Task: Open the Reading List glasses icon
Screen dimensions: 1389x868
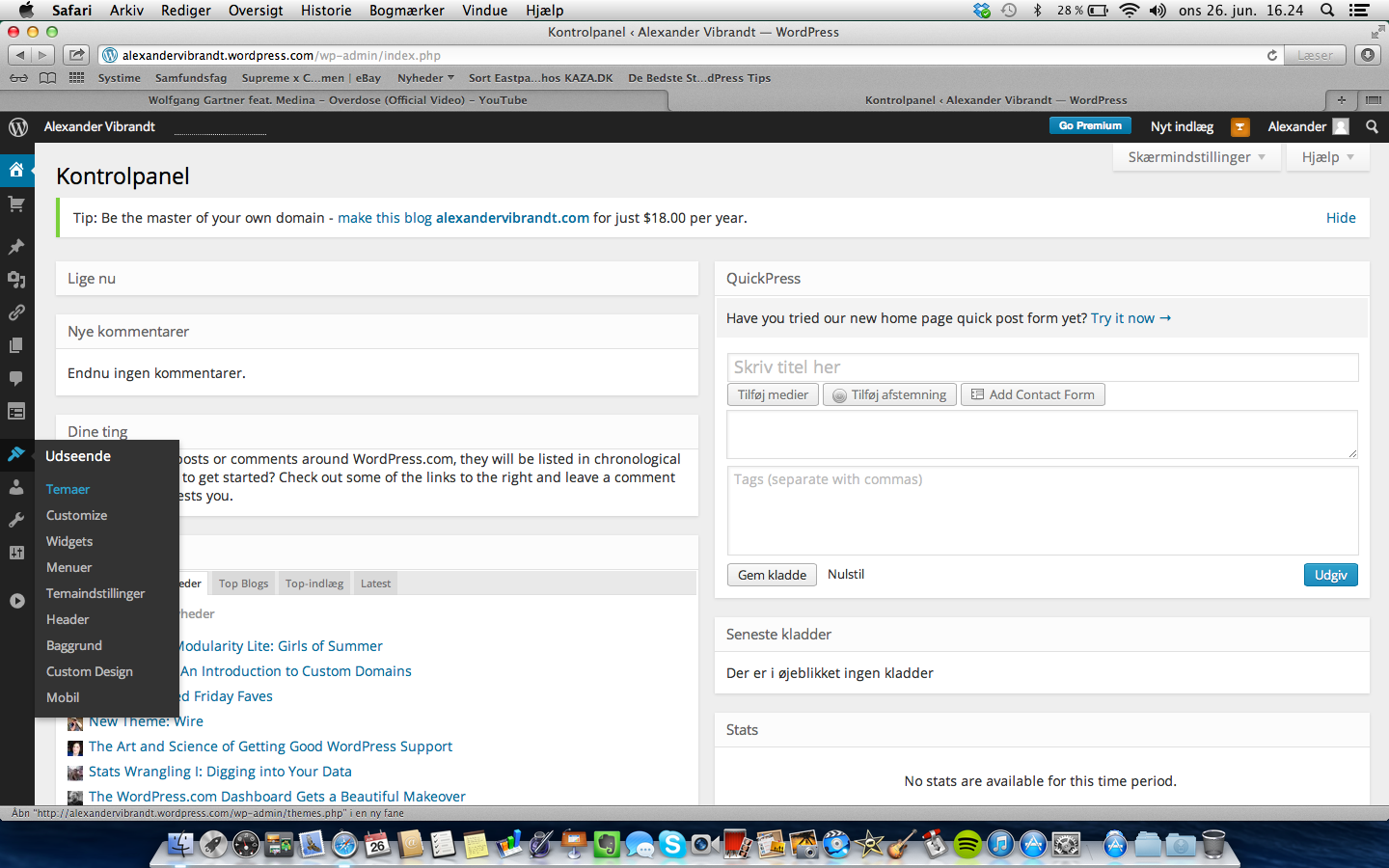Action: click(x=19, y=78)
